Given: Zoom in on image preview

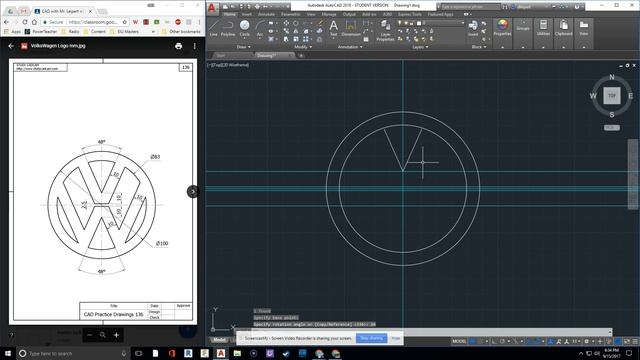Looking at the screenshot, I should coord(116,335).
